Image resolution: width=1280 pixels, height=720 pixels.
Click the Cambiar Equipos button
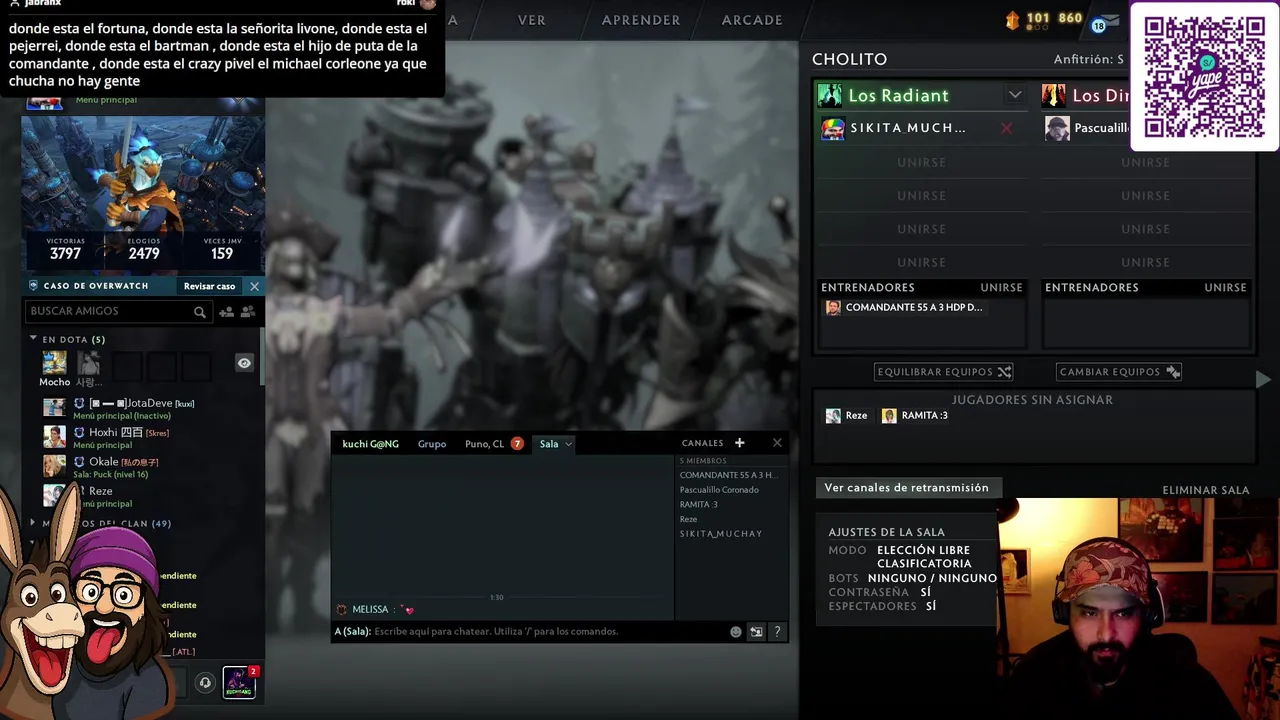pyautogui.click(x=1119, y=372)
